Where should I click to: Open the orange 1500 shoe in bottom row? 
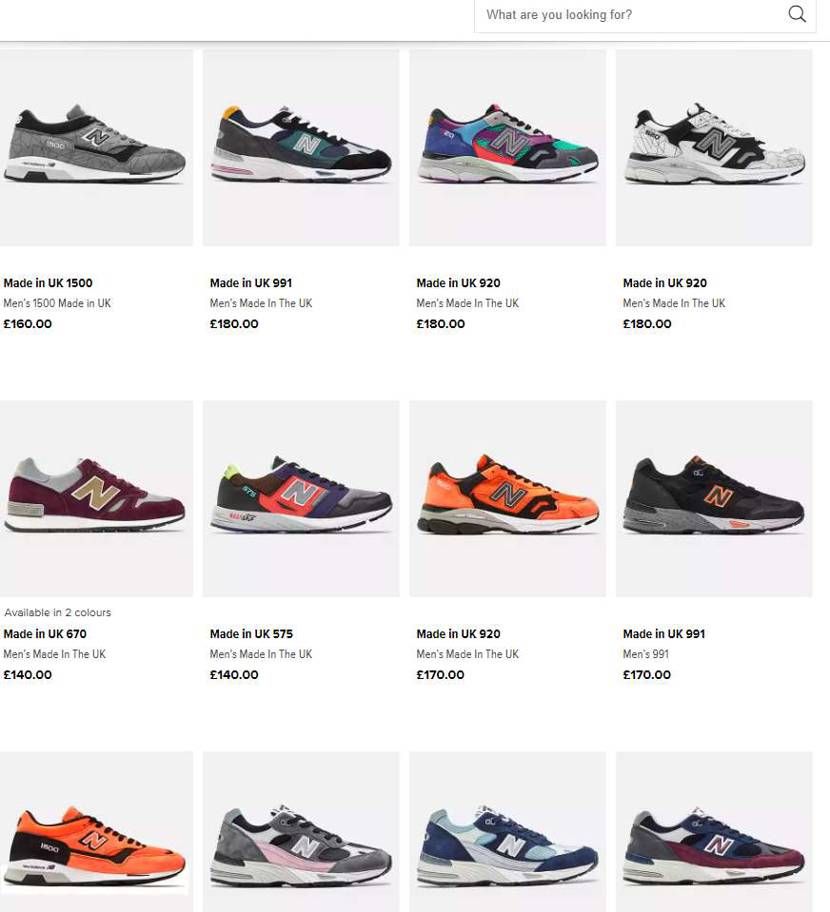click(x=96, y=832)
